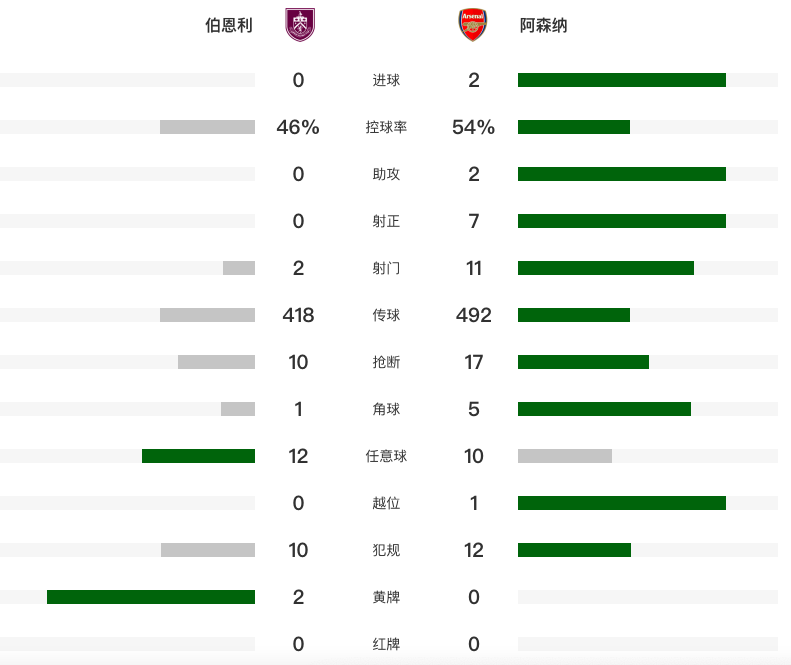This screenshot has width=791, height=665.
Task: Click Arsenal's 492 passes value
Action: 474,315
